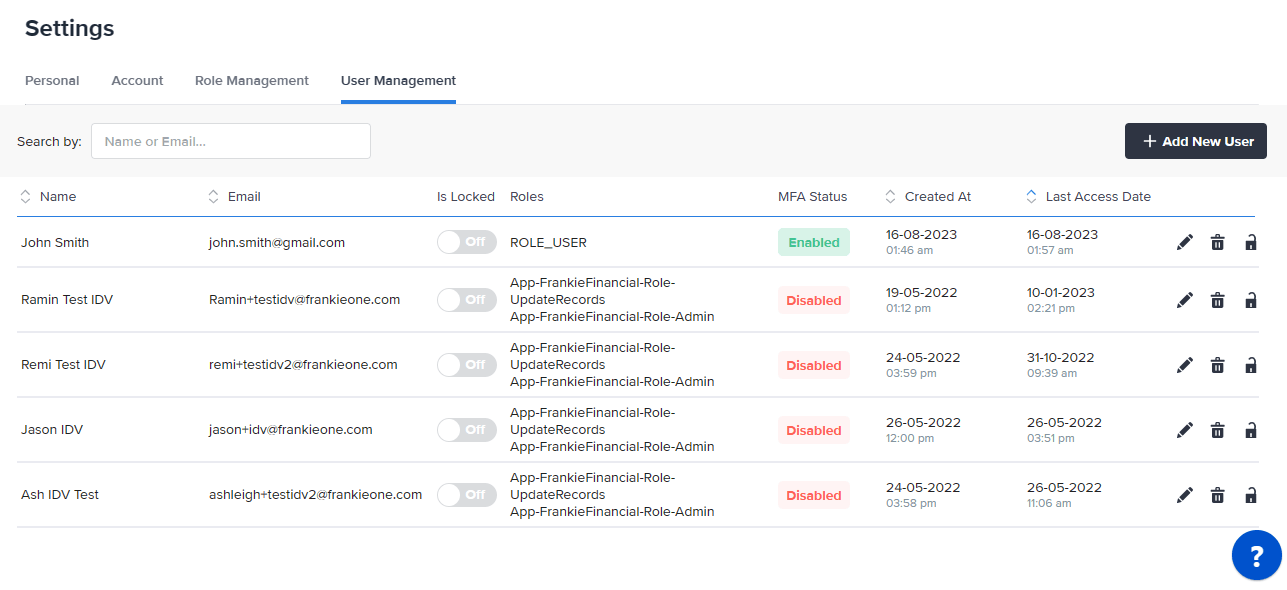Screen dimensions: 1287x590
Task: Open the help question mark bubble
Action: point(1256,555)
